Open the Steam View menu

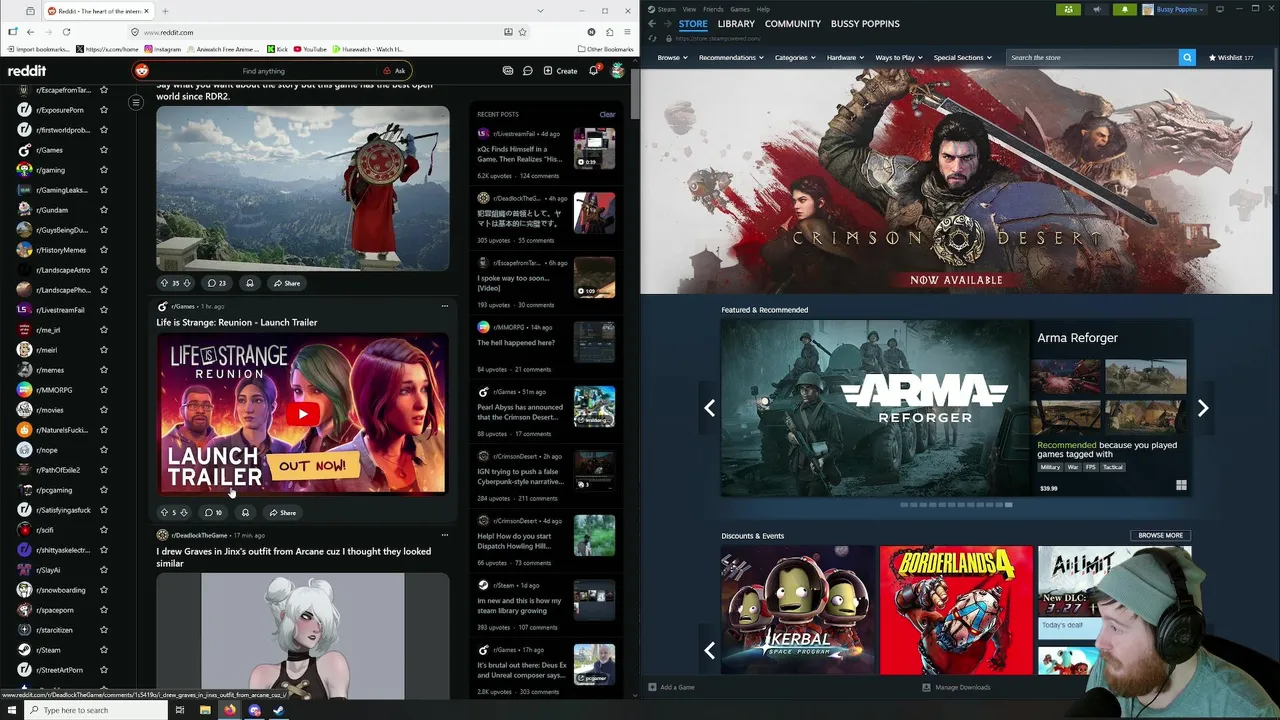click(689, 9)
